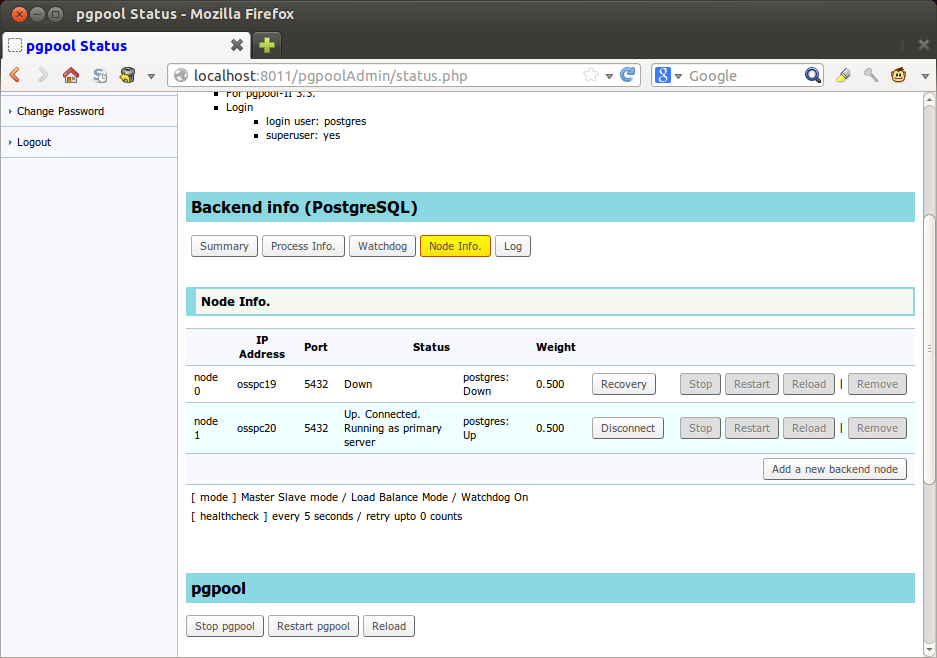The width and height of the screenshot is (937, 658).
Task: Click Recovery for node 0
Action: [624, 384]
